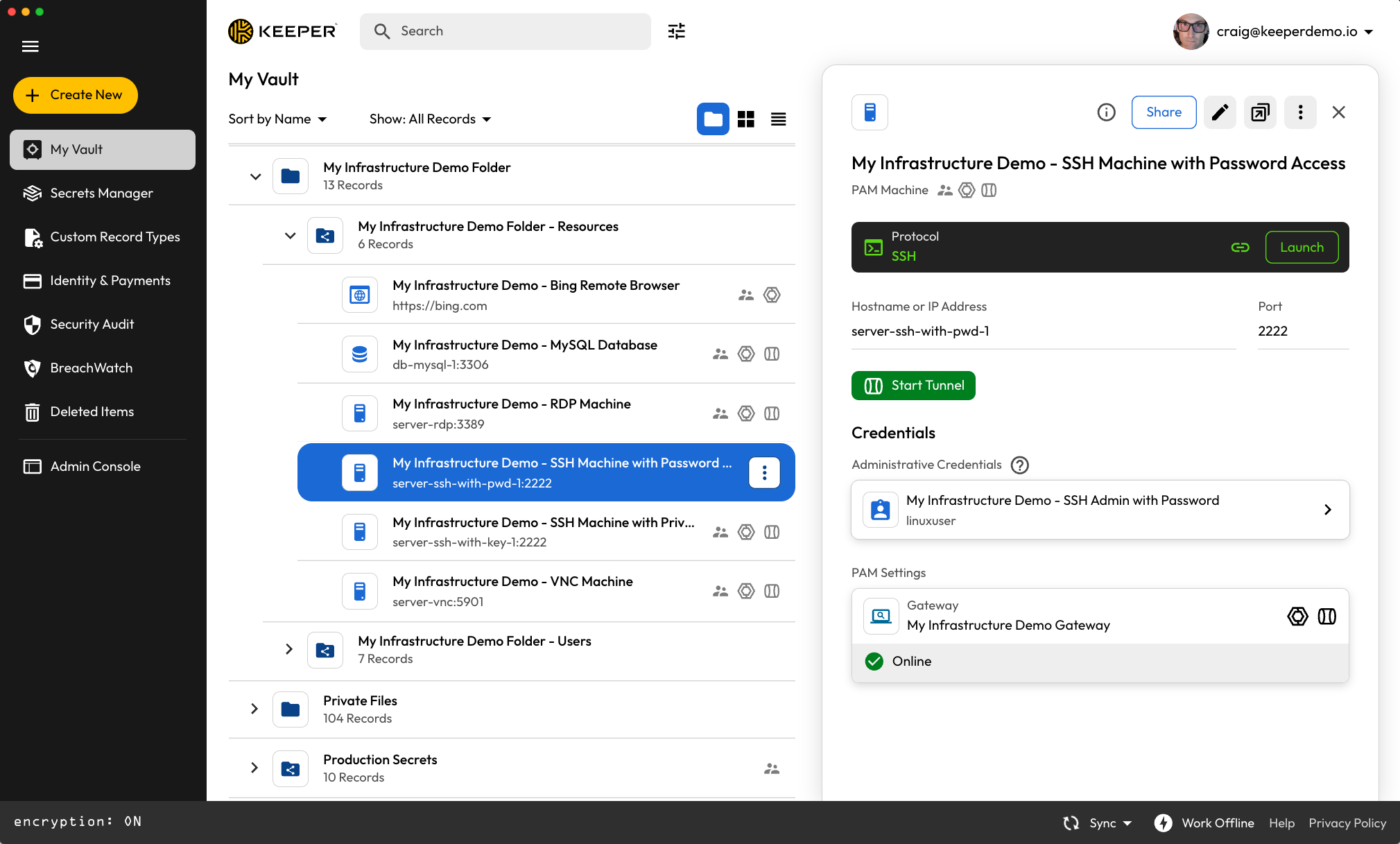The width and height of the screenshot is (1400, 844).
Task: Switch to grid tile view
Action: [x=745, y=119]
